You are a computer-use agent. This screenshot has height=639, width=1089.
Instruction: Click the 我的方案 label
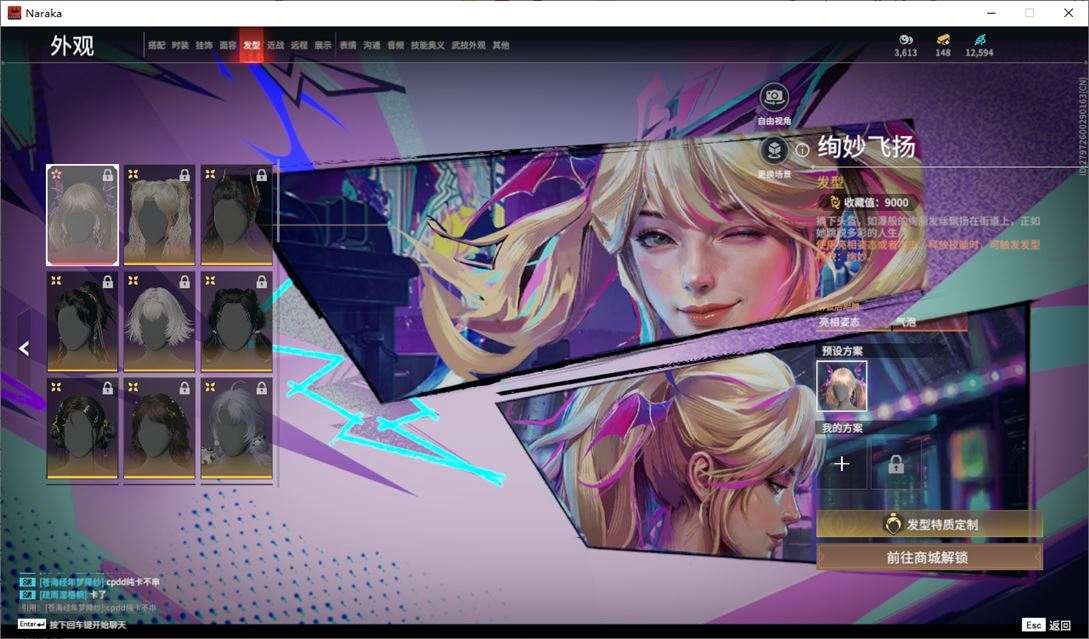tap(842, 428)
